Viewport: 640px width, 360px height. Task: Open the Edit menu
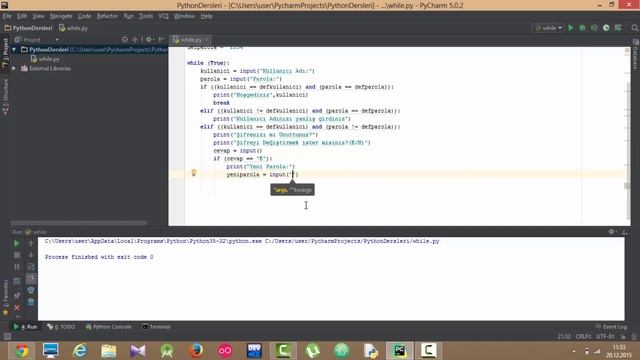click(x=22, y=16)
